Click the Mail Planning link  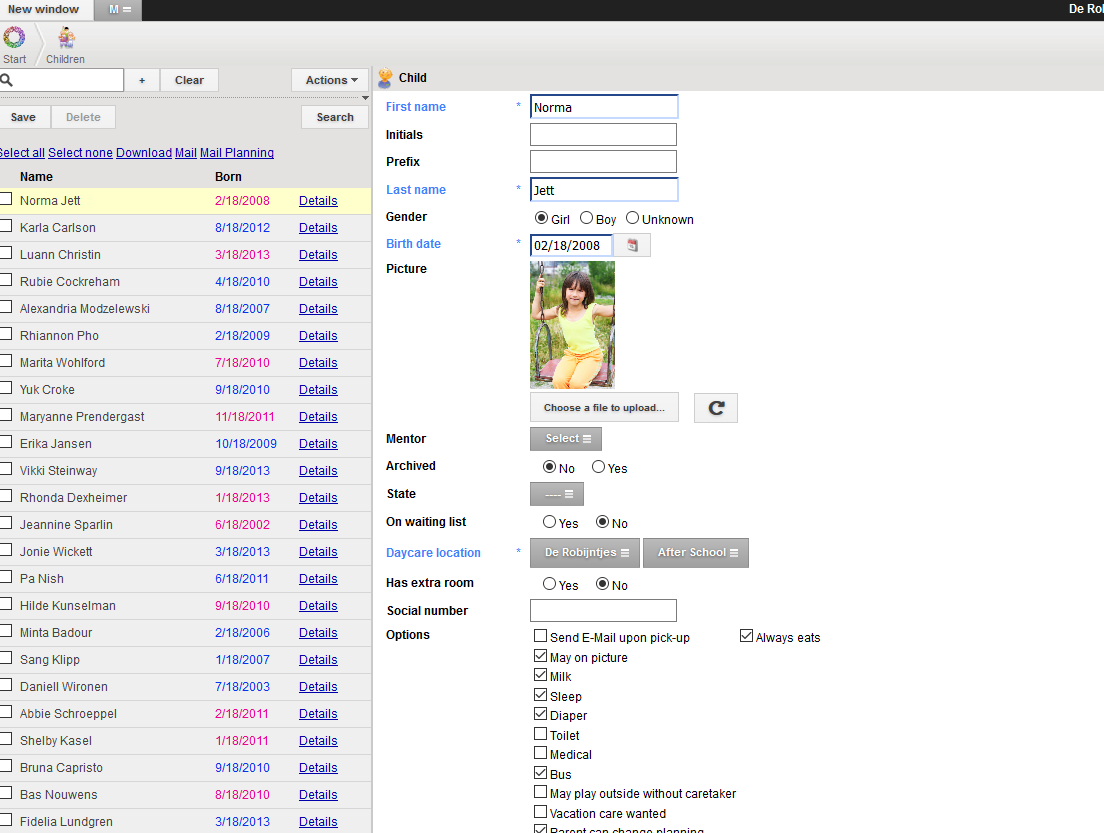point(237,153)
